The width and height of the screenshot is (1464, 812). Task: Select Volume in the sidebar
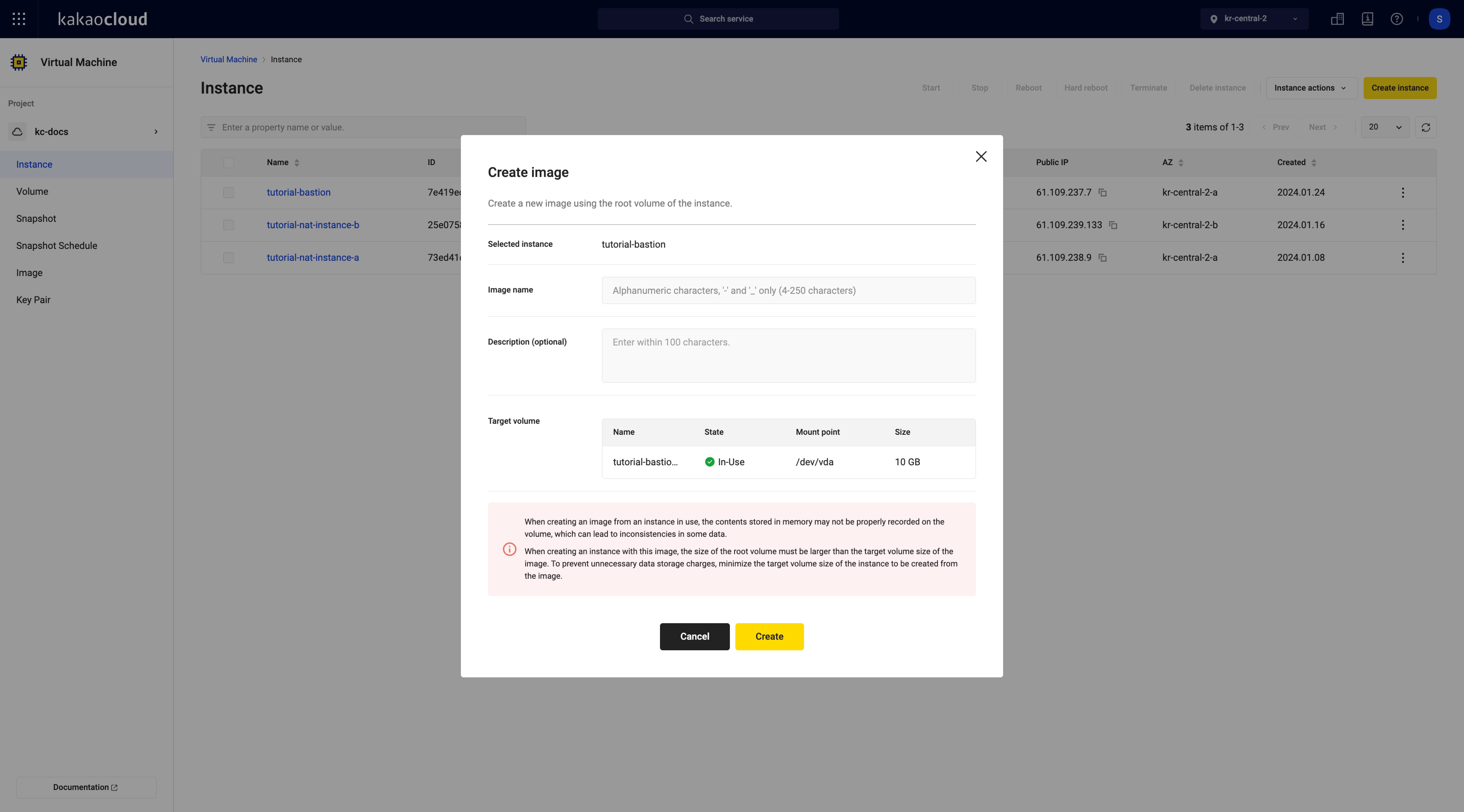[86, 191]
